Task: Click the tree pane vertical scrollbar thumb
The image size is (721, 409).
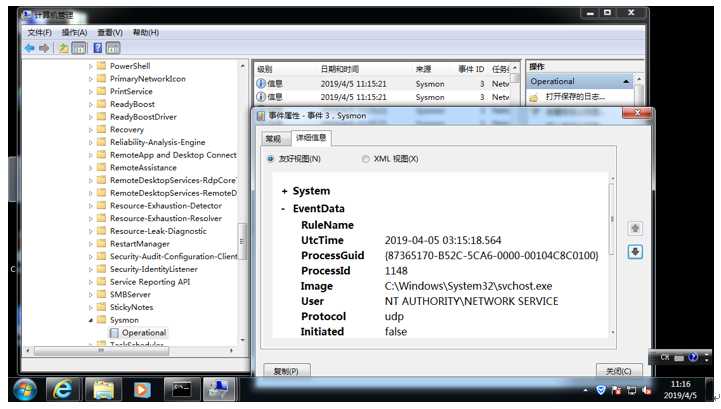Action: tap(242, 241)
